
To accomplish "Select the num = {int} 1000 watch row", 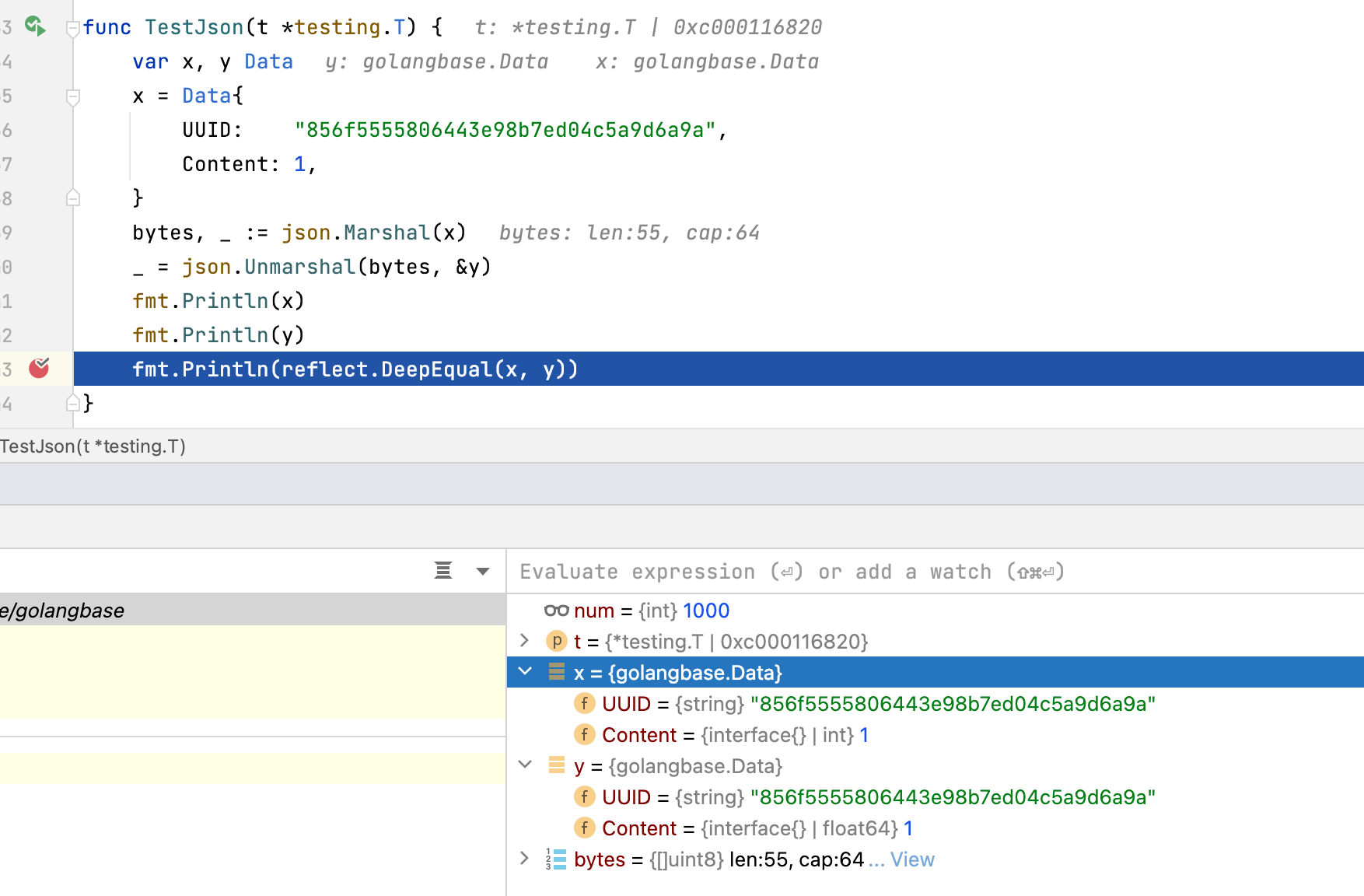I will [936, 611].
